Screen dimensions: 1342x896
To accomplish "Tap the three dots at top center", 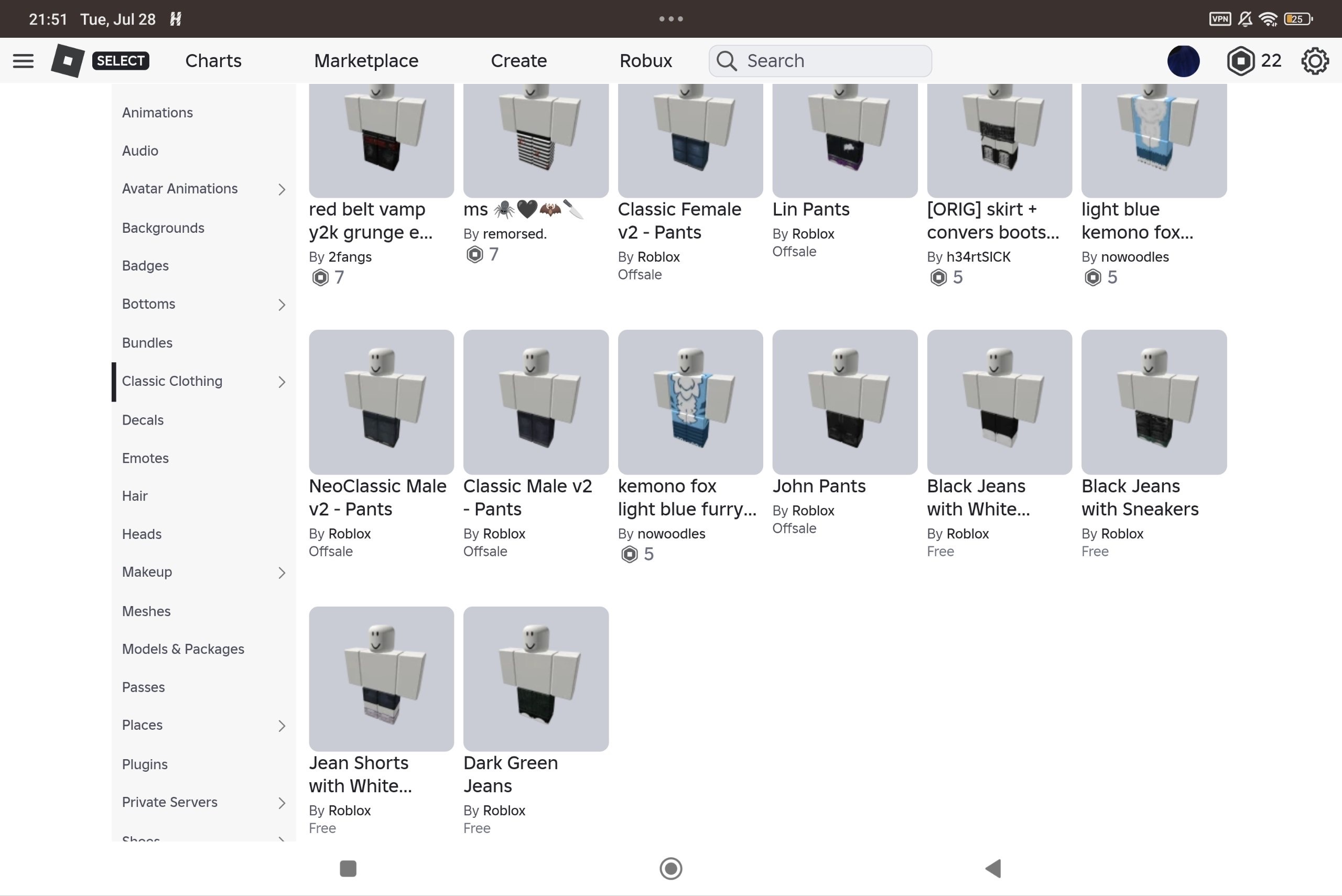I will coord(670,19).
